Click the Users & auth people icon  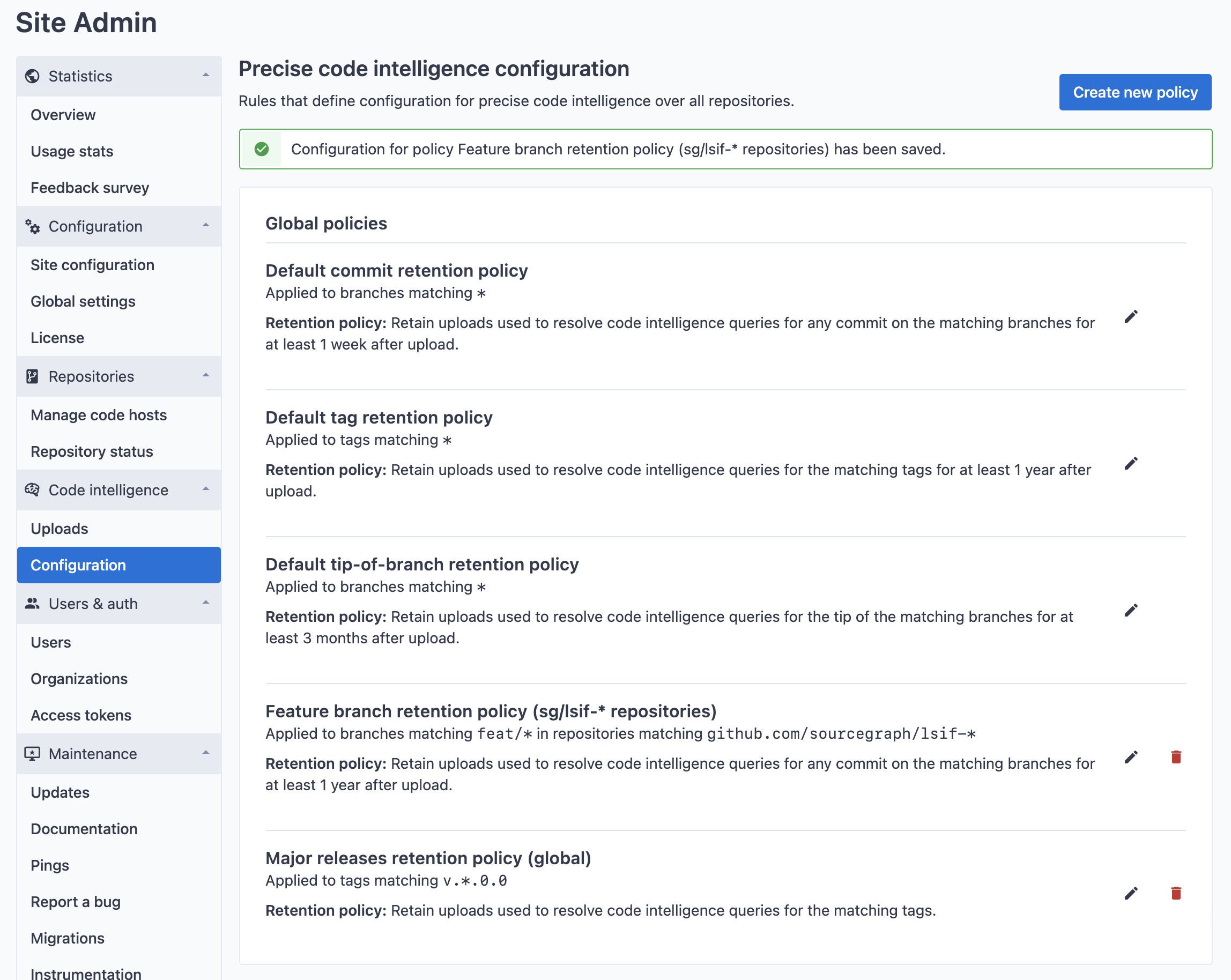click(33, 603)
